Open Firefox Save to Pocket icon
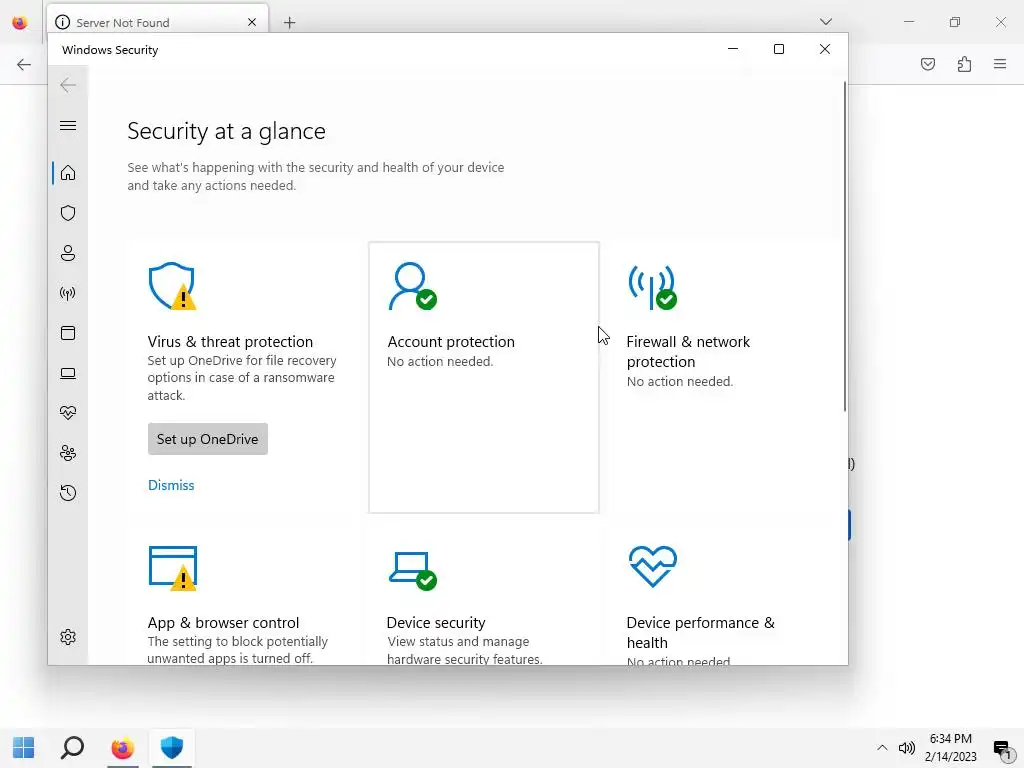Image resolution: width=1024 pixels, height=768 pixels. coord(928,64)
